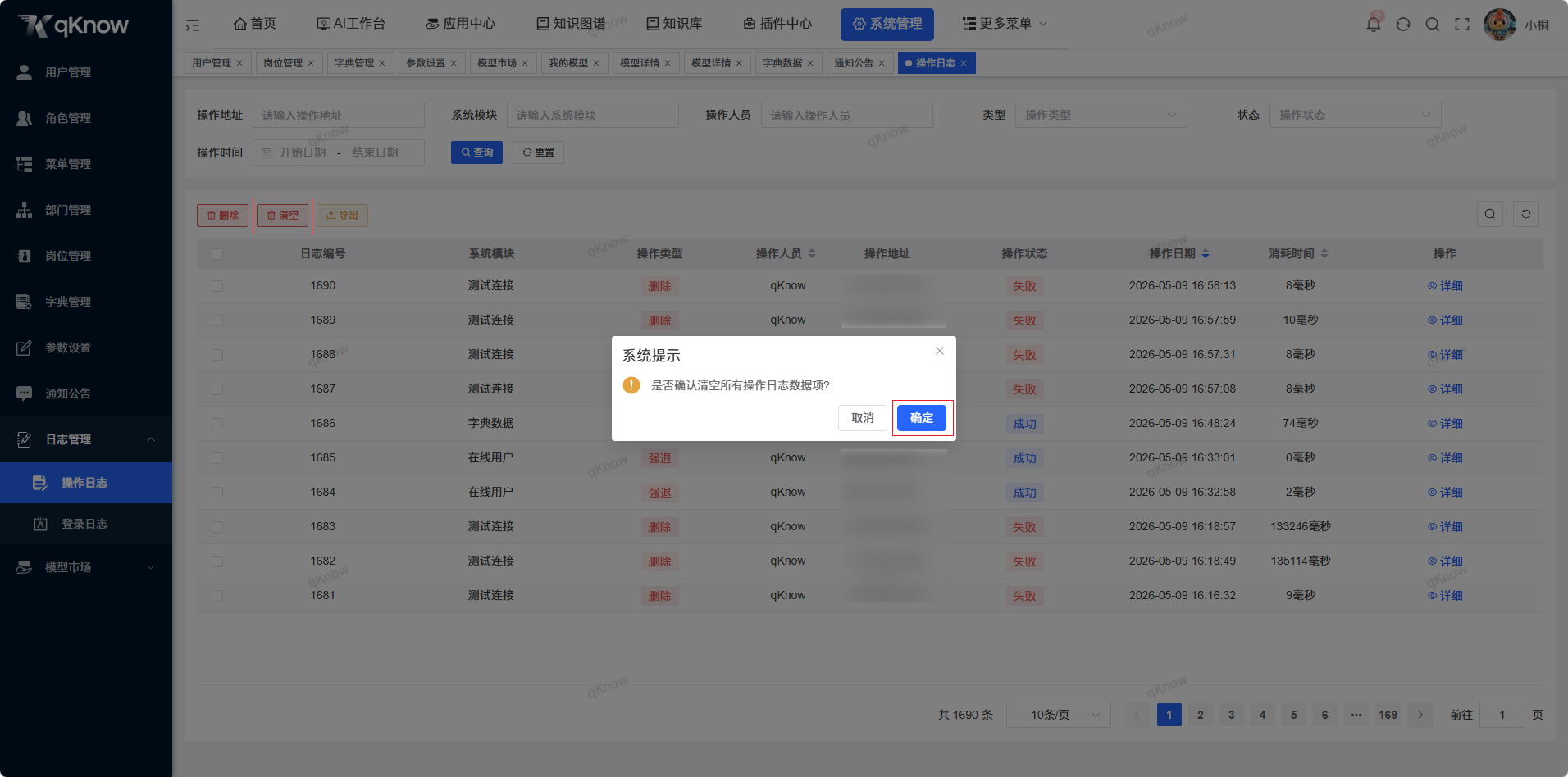Check the row 1684 checkbox
Image resolution: width=1568 pixels, height=777 pixels.
pos(217,493)
